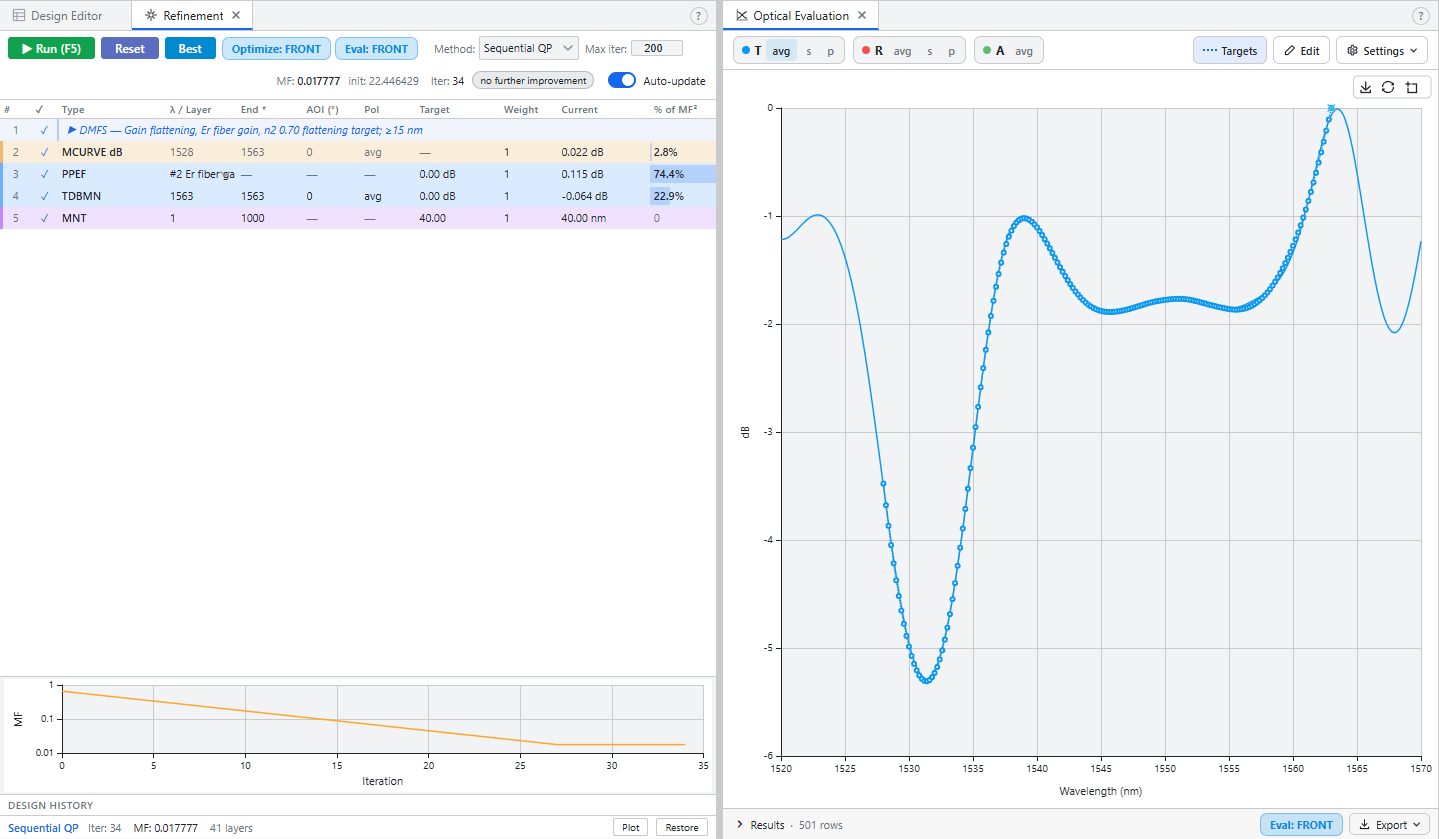Click the Plot button in Design History
The height and width of the screenshot is (839, 1439).
pyautogui.click(x=631, y=828)
